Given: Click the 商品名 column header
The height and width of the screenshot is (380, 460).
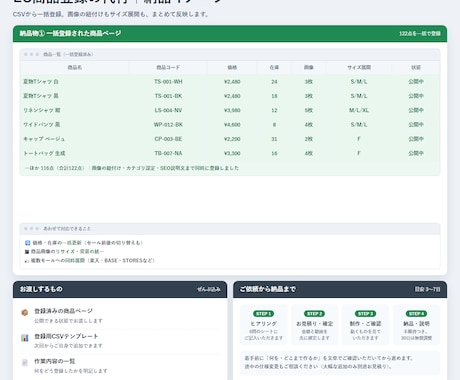Looking at the screenshot, I should tap(75, 67).
